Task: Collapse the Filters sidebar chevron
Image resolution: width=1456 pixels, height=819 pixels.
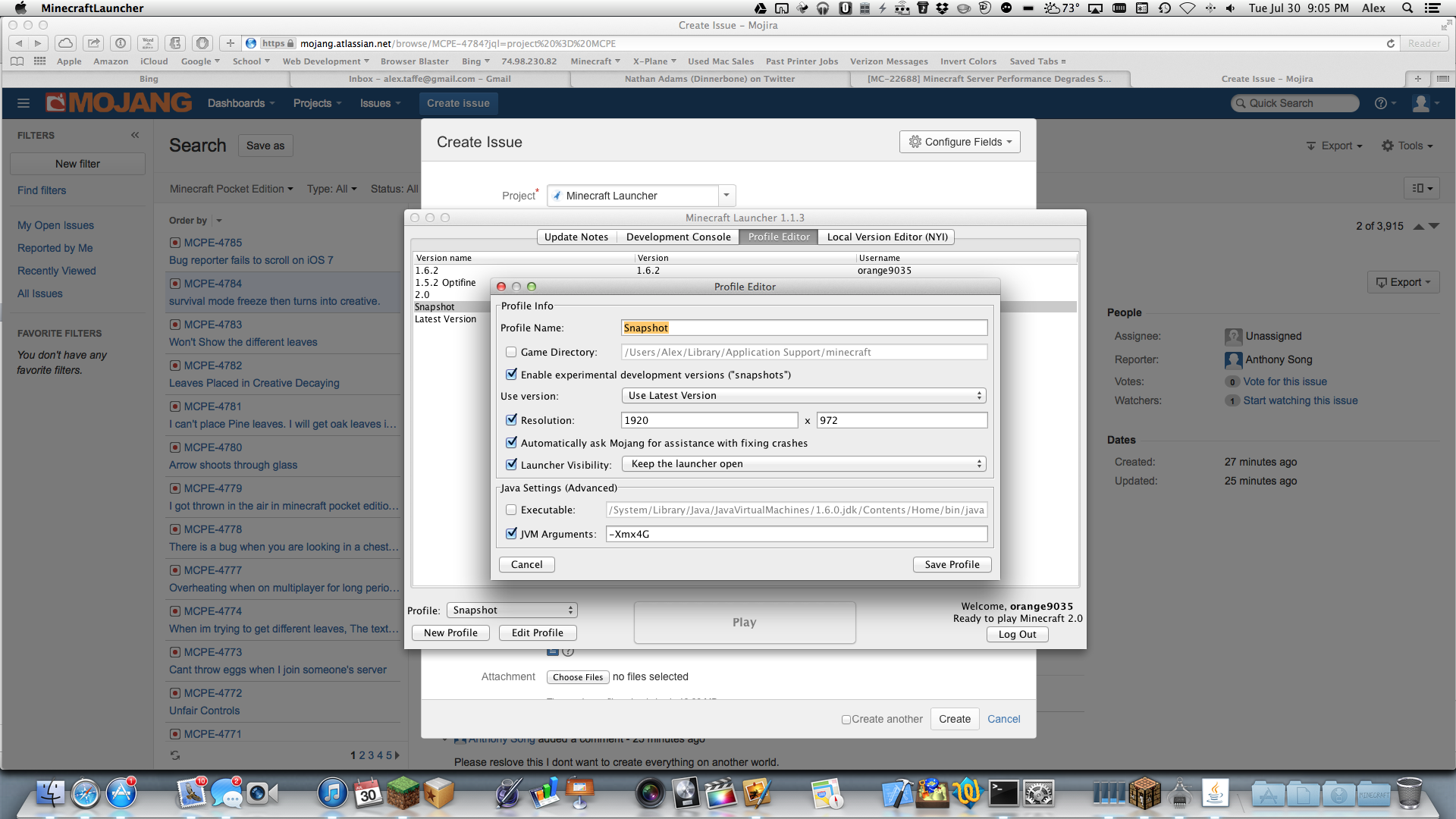Action: (135, 135)
